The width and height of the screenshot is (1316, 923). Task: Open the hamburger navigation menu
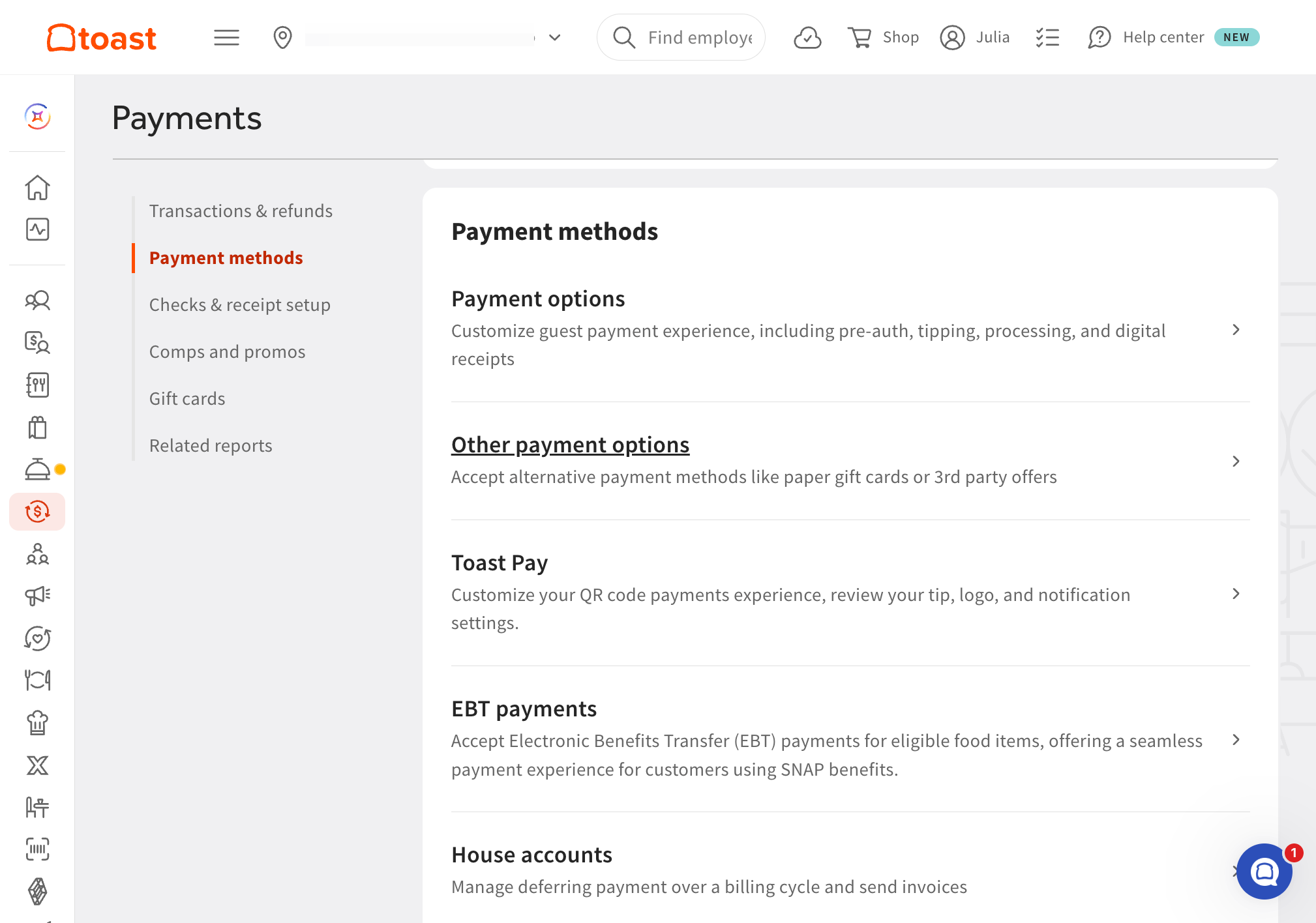pyautogui.click(x=226, y=38)
